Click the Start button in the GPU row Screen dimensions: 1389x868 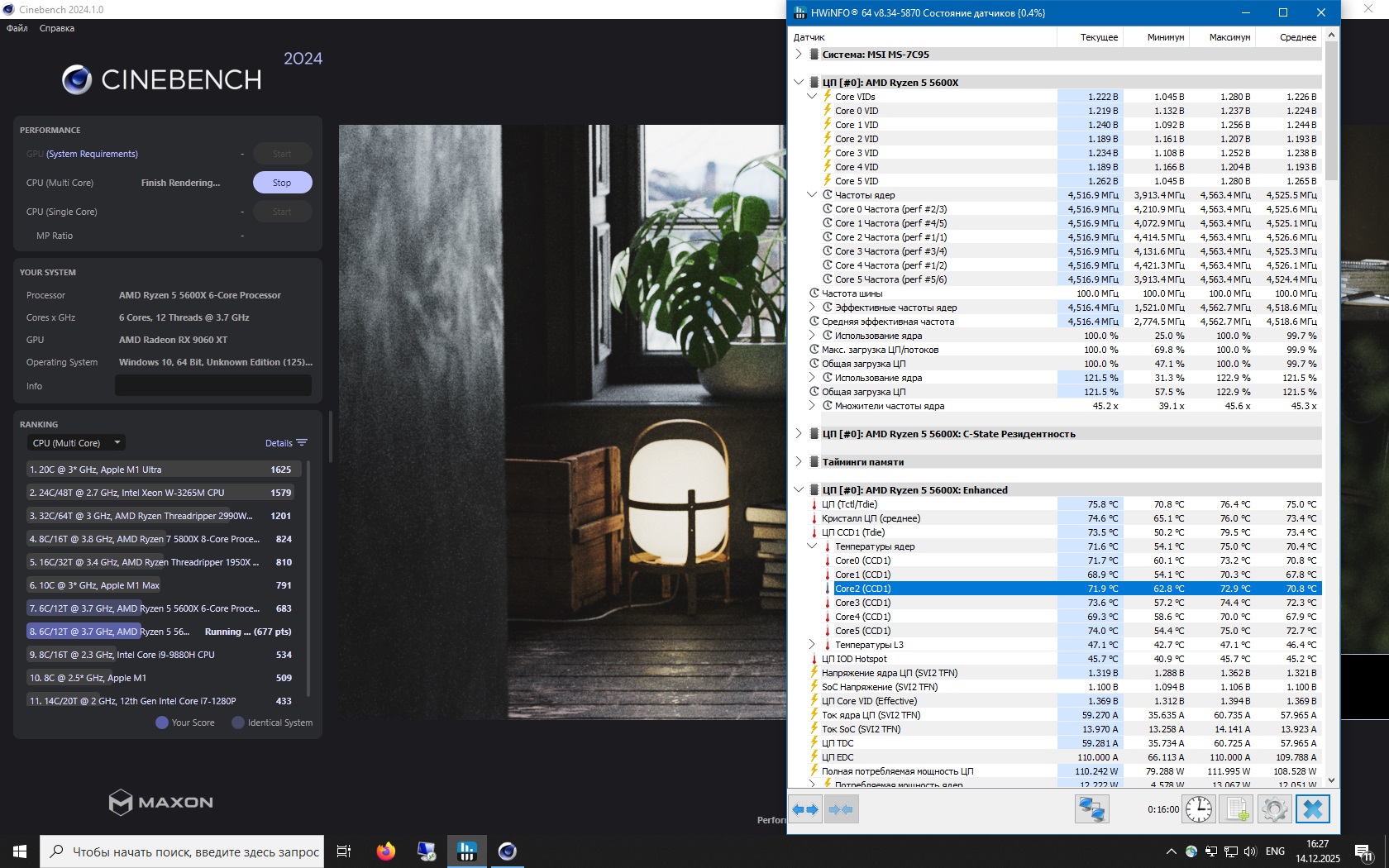[282, 154]
